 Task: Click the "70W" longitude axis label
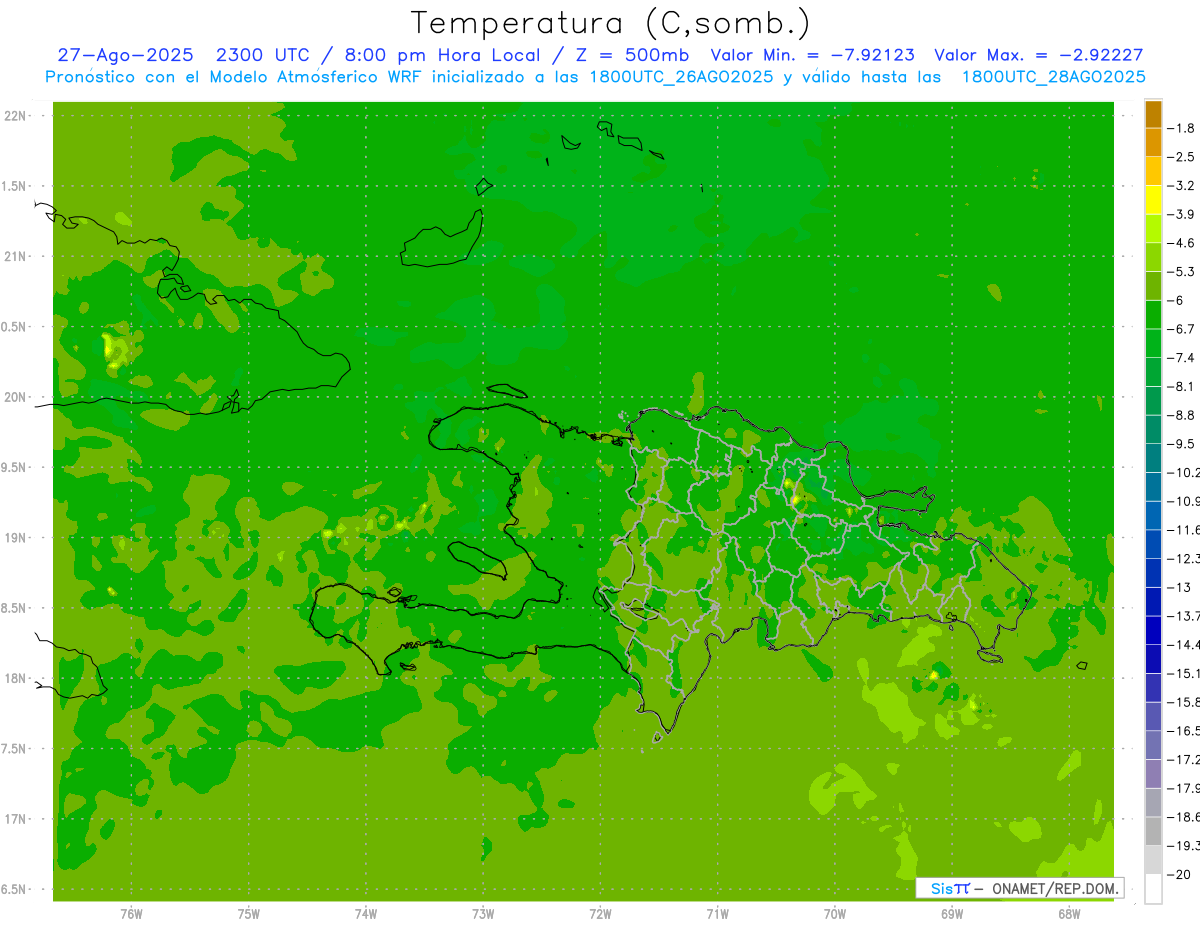(835, 914)
